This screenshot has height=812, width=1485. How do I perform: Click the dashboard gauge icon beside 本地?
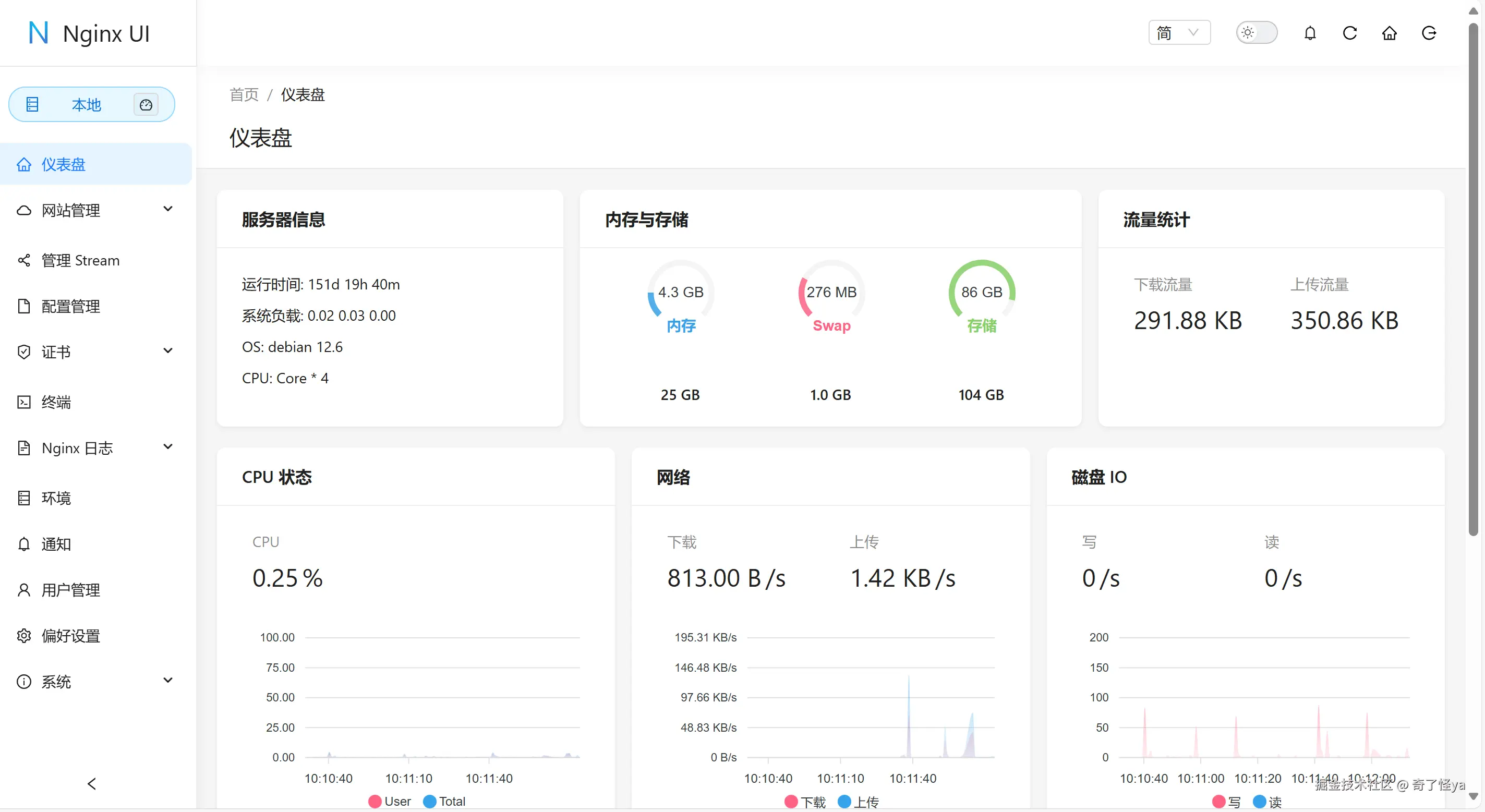[146, 105]
